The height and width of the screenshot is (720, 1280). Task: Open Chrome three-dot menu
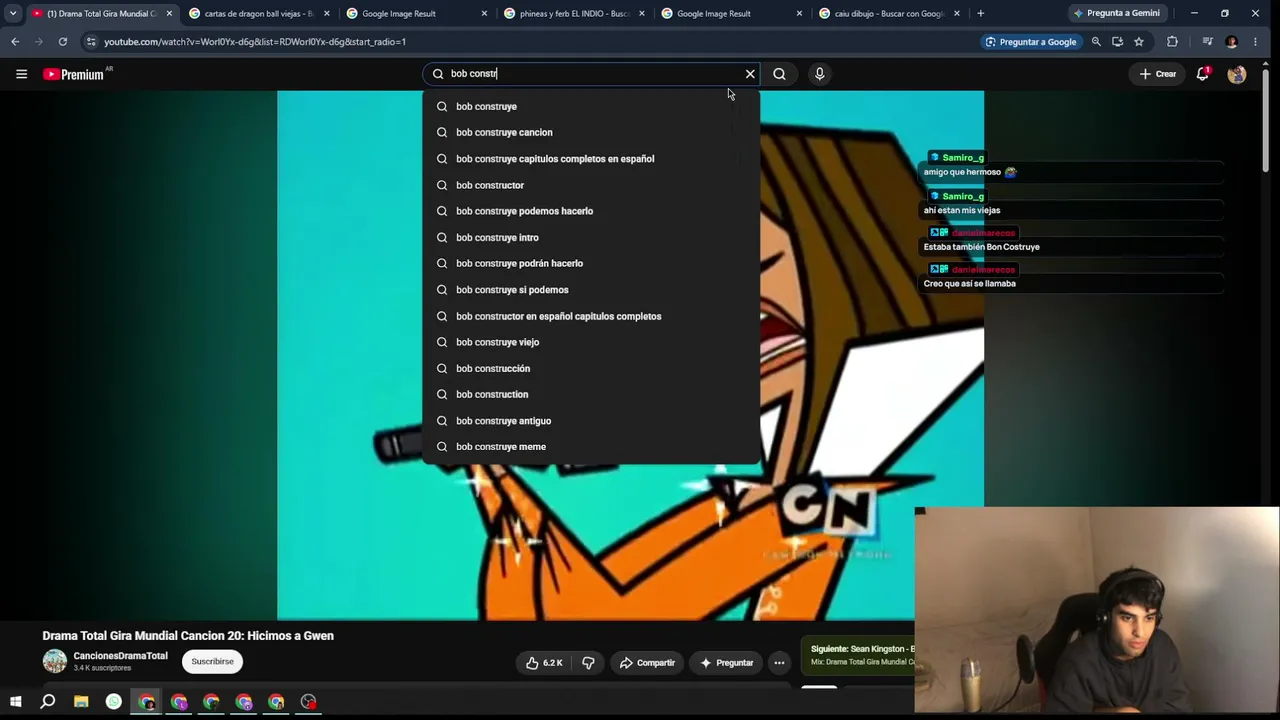[x=1255, y=42]
